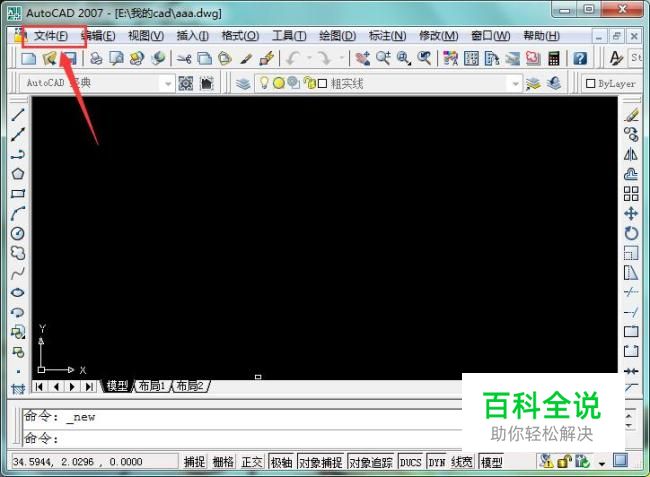This screenshot has height=477, width=650.
Task: Click the Zoom Previous icon
Action: point(424,58)
